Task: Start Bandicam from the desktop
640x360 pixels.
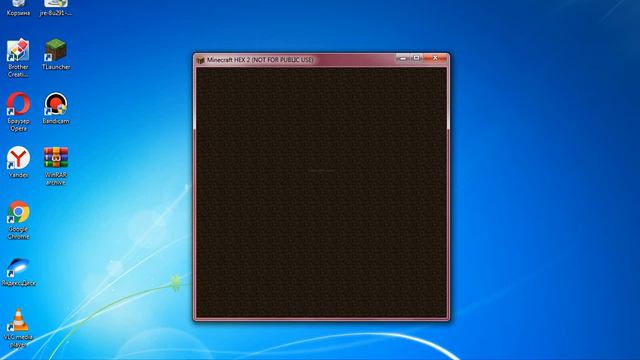Action: point(56,108)
